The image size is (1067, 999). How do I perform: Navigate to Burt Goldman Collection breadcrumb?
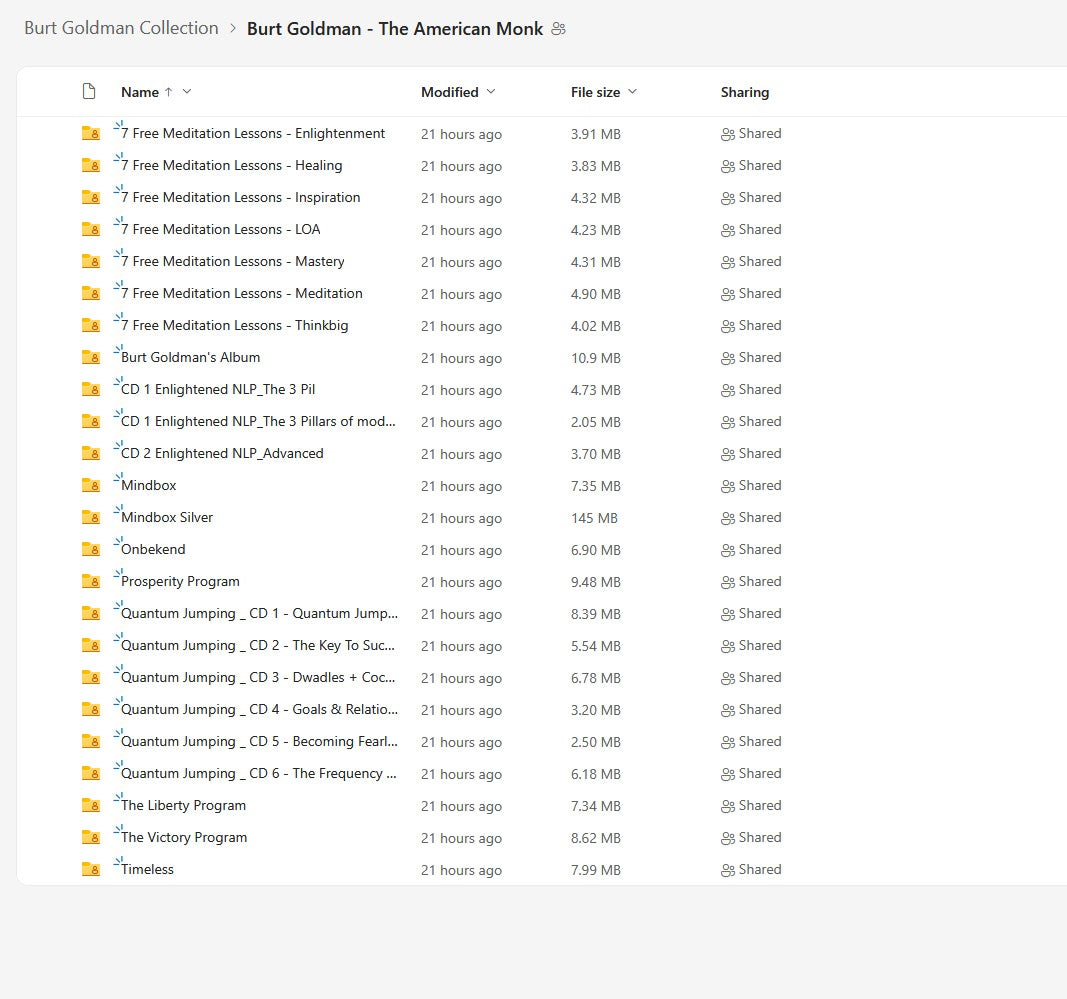[121, 28]
